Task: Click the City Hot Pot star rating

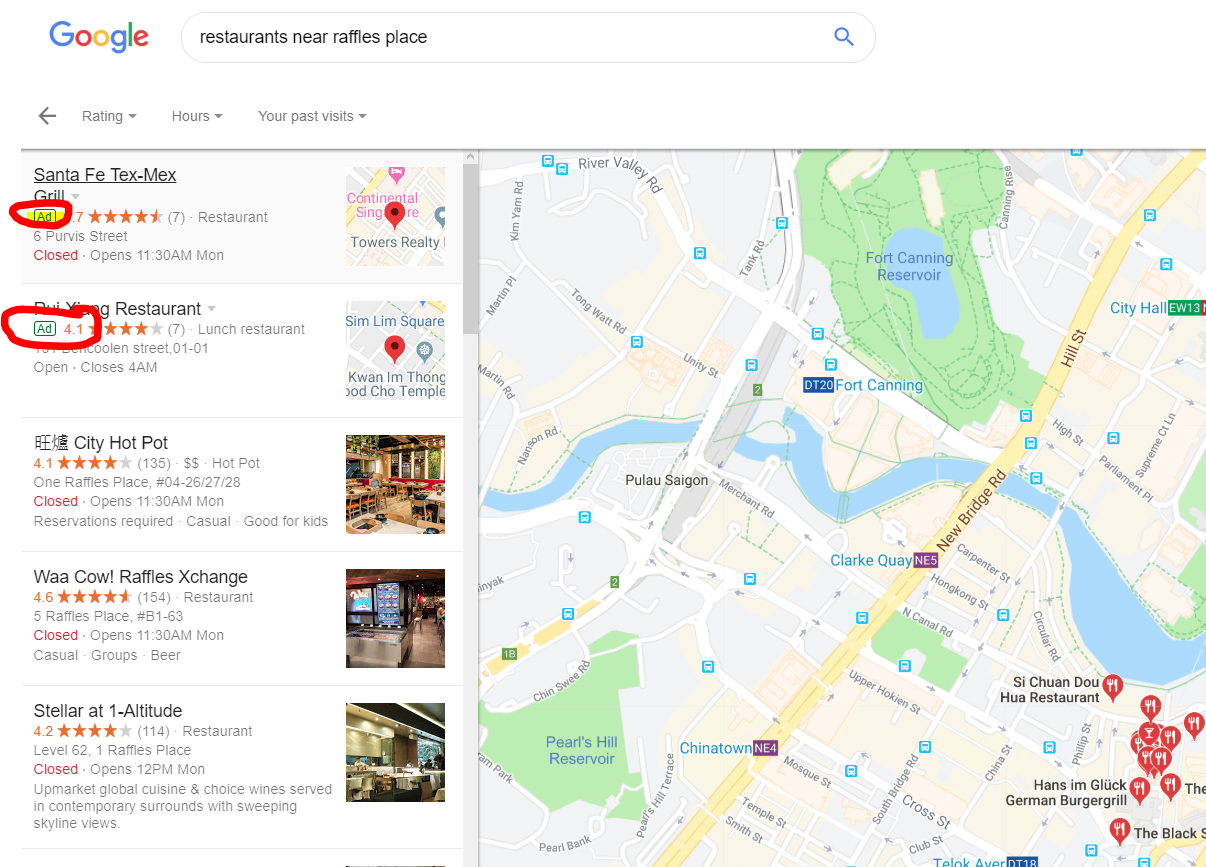Action: click(94, 463)
